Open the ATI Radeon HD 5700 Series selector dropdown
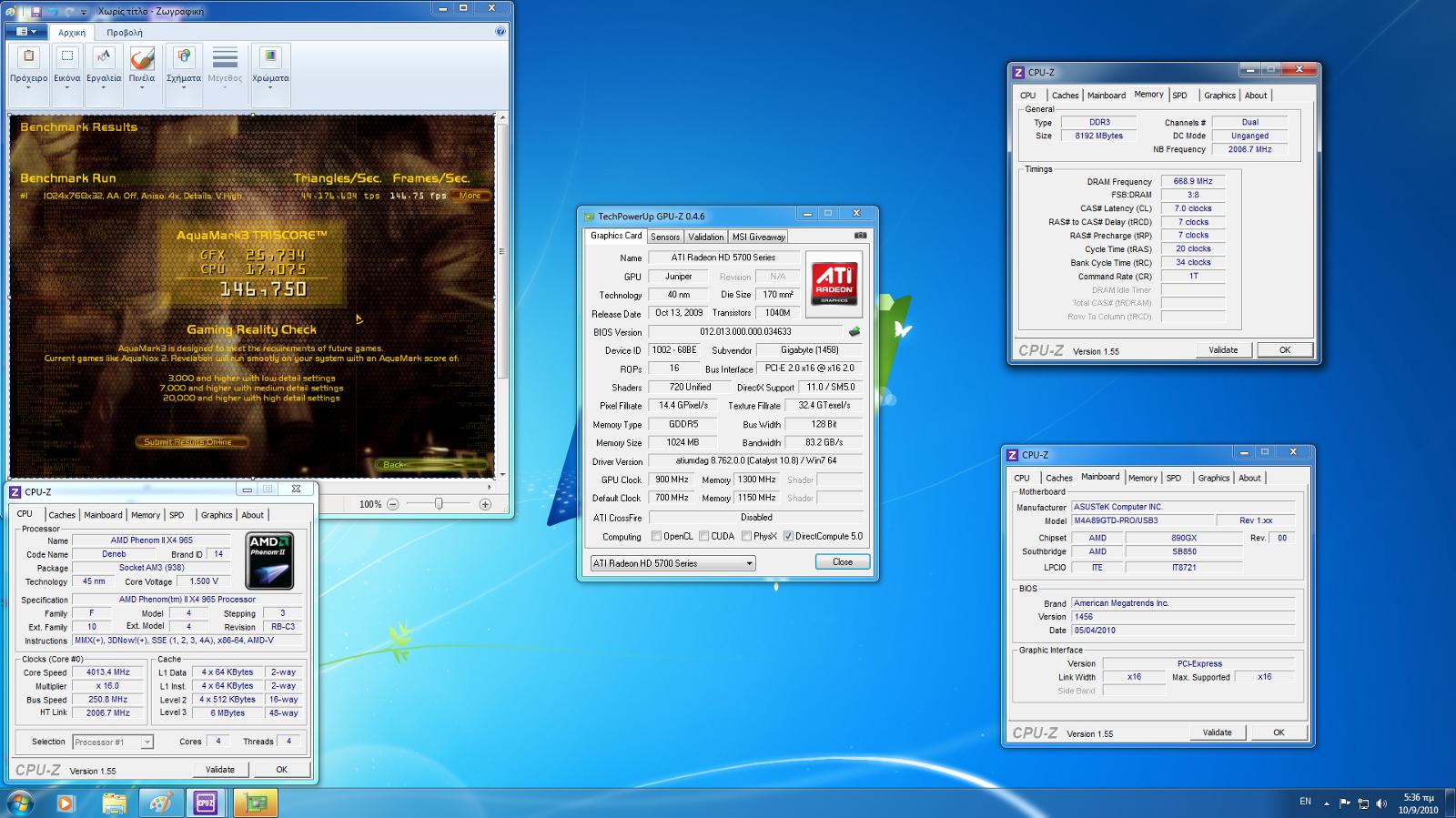The width and height of the screenshot is (1456, 818). (x=673, y=563)
